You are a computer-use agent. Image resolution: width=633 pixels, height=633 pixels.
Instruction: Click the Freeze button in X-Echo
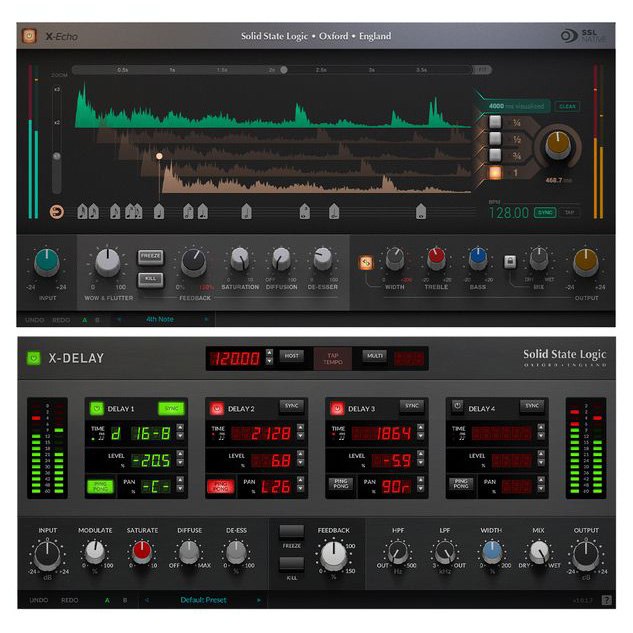pos(151,256)
